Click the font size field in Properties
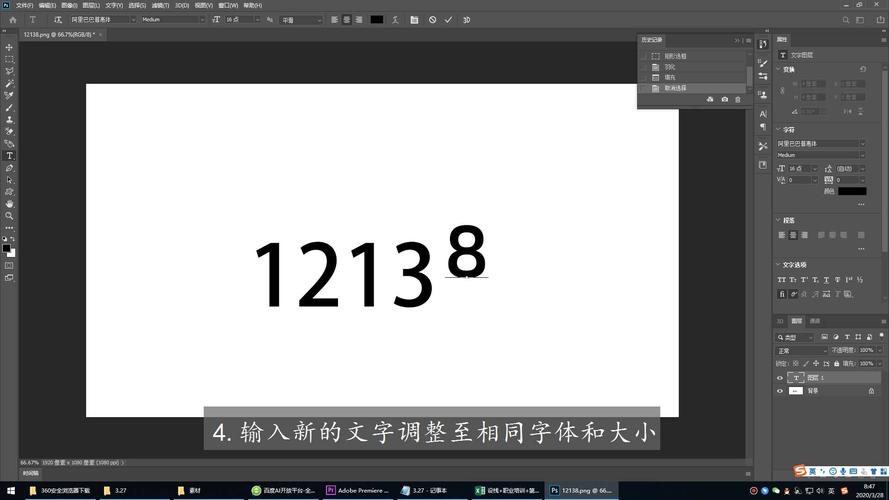The width and height of the screenshot is (889, 500). point(799,169)
